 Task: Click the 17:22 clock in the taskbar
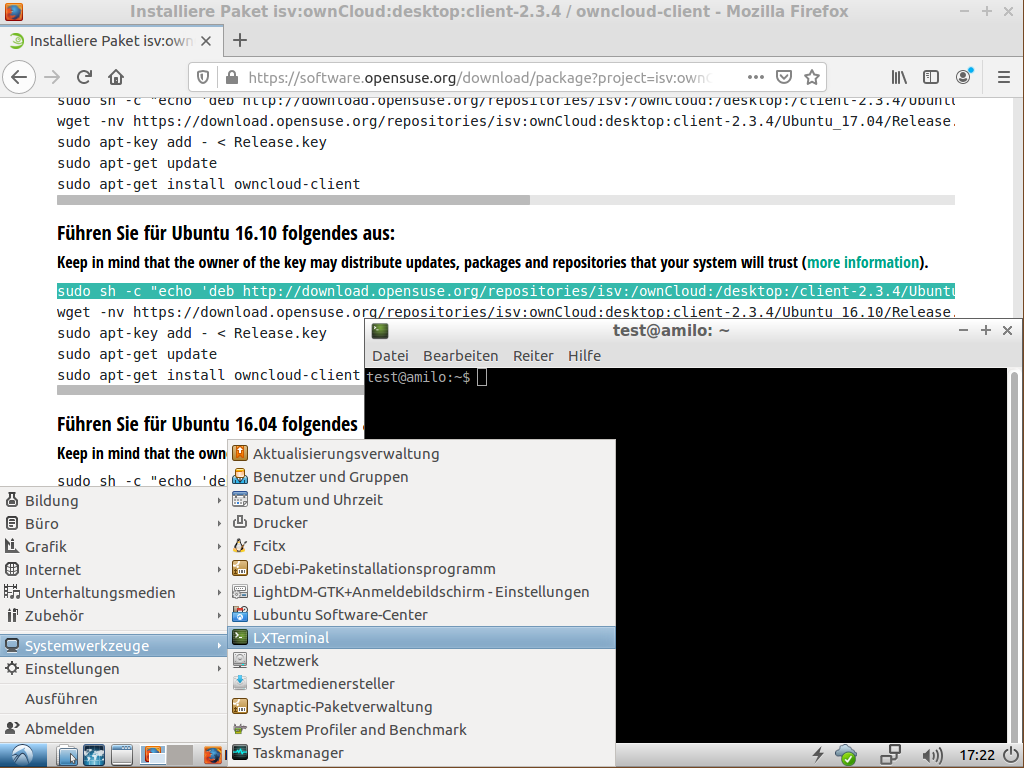[977, 755]
